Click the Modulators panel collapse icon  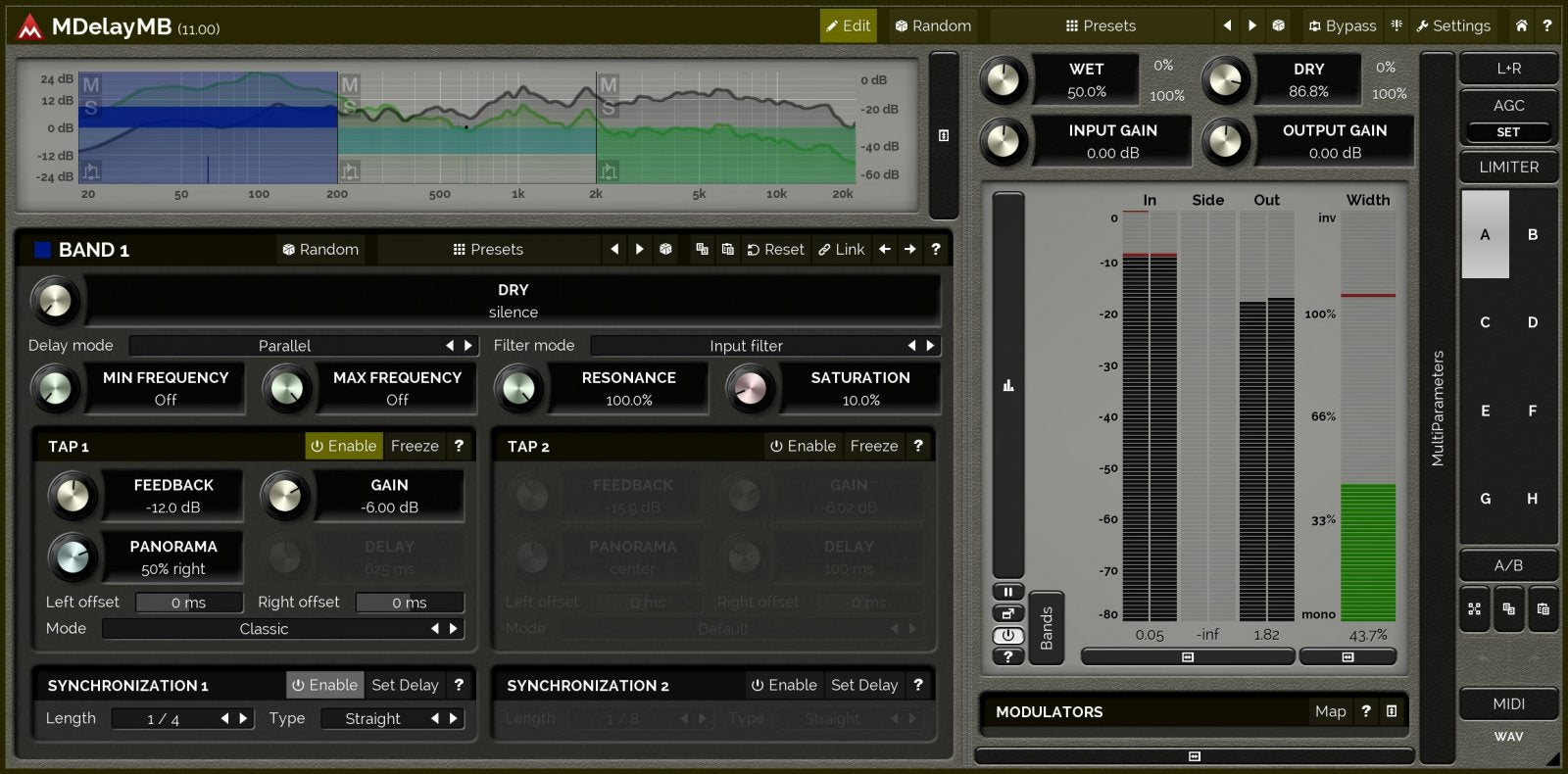point(1392,711)
